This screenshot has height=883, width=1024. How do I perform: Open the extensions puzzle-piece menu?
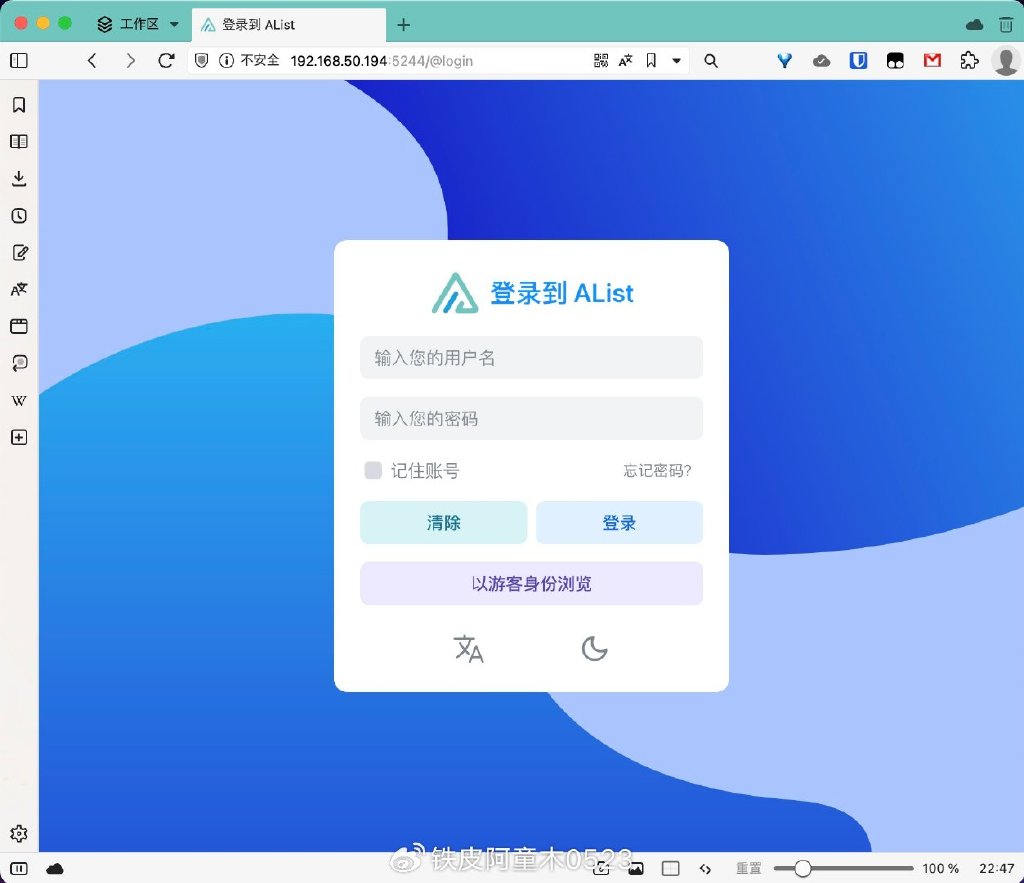coord(968,60)
